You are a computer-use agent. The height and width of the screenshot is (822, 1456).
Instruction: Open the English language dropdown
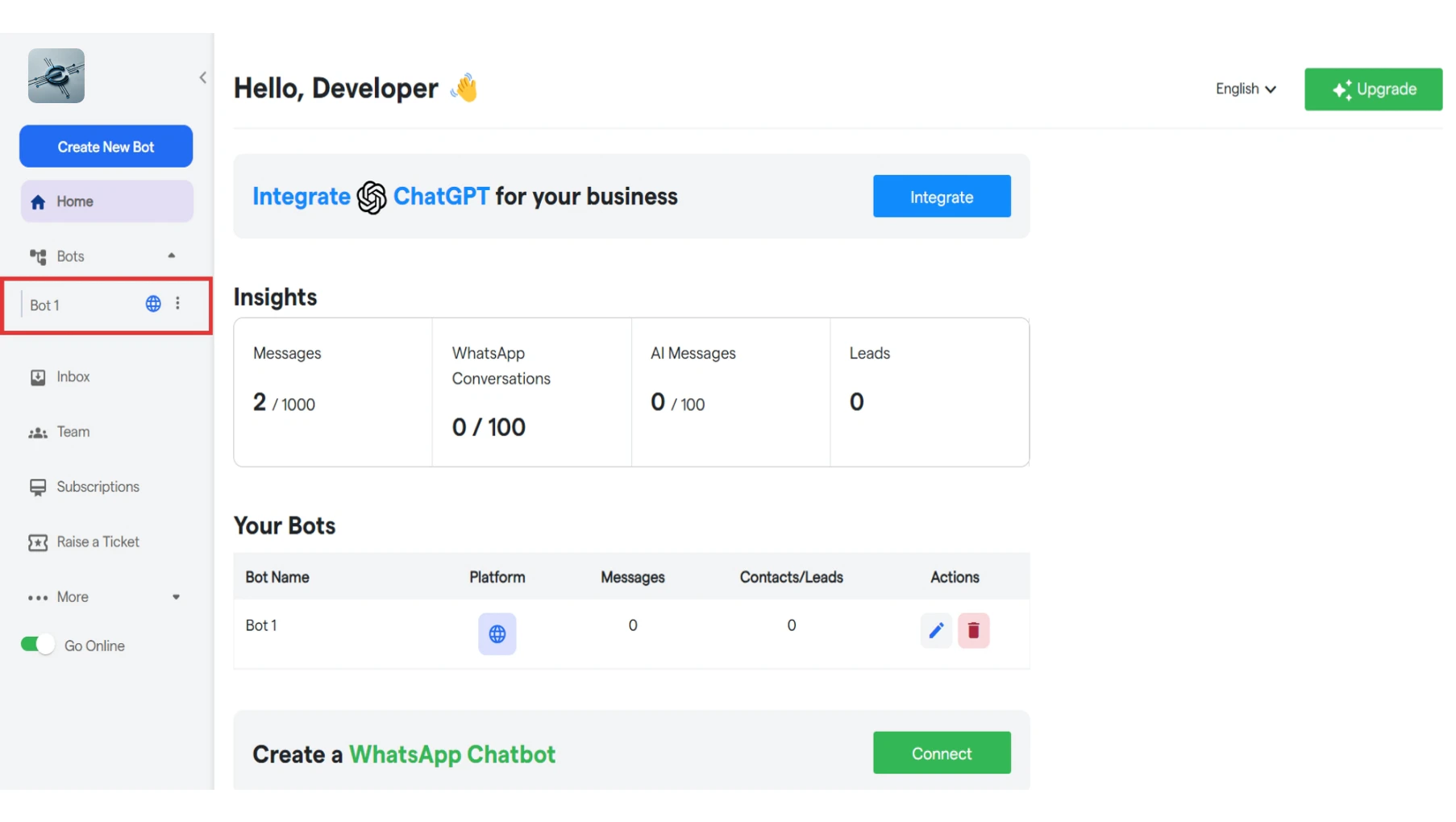[x=1246, y=89]
